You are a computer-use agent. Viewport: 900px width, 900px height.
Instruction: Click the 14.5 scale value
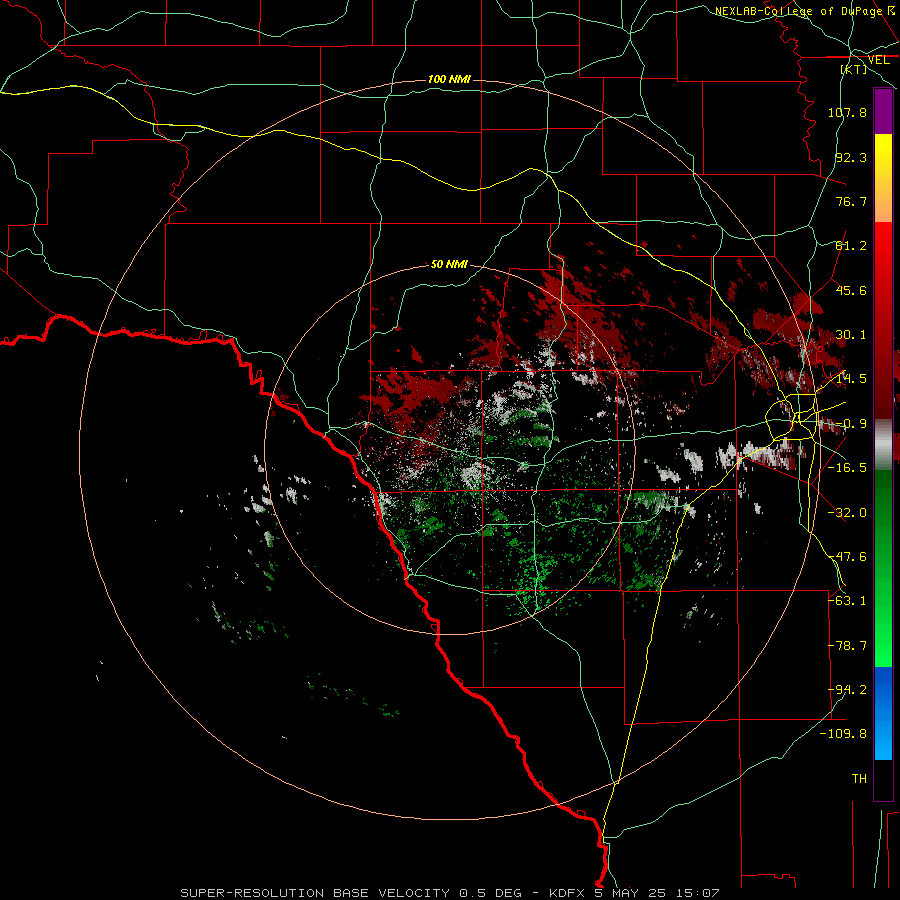851,379
